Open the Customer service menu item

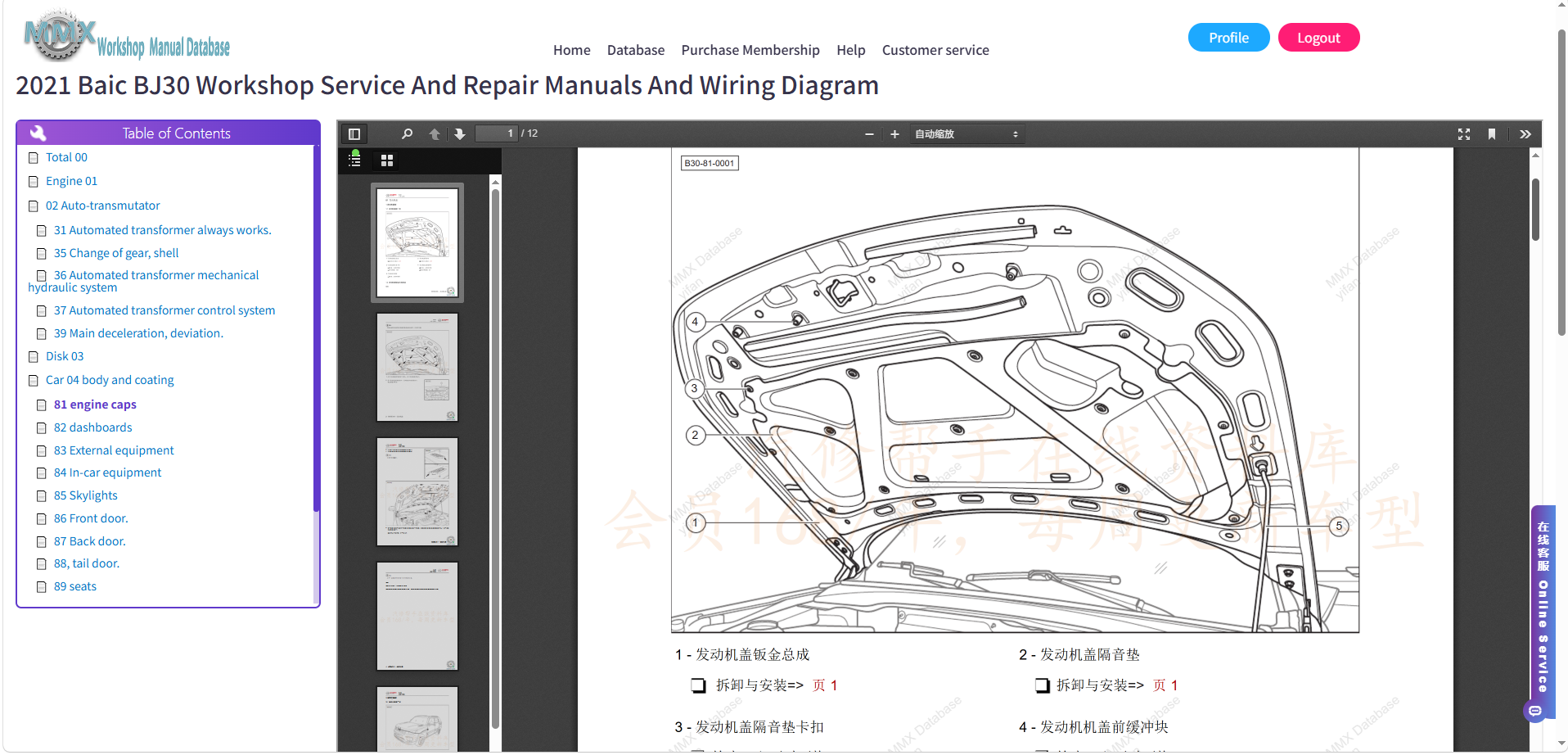point(935,50)
